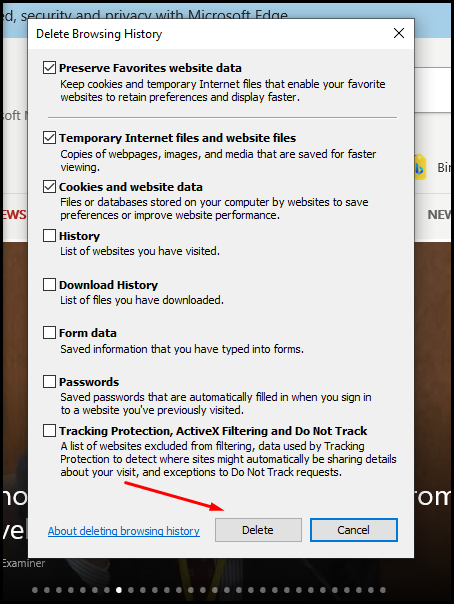Image resolution: width=454 pixels, height=604 pixels.
Task: Click the Download History label text
Action: [x=109, y=285]
